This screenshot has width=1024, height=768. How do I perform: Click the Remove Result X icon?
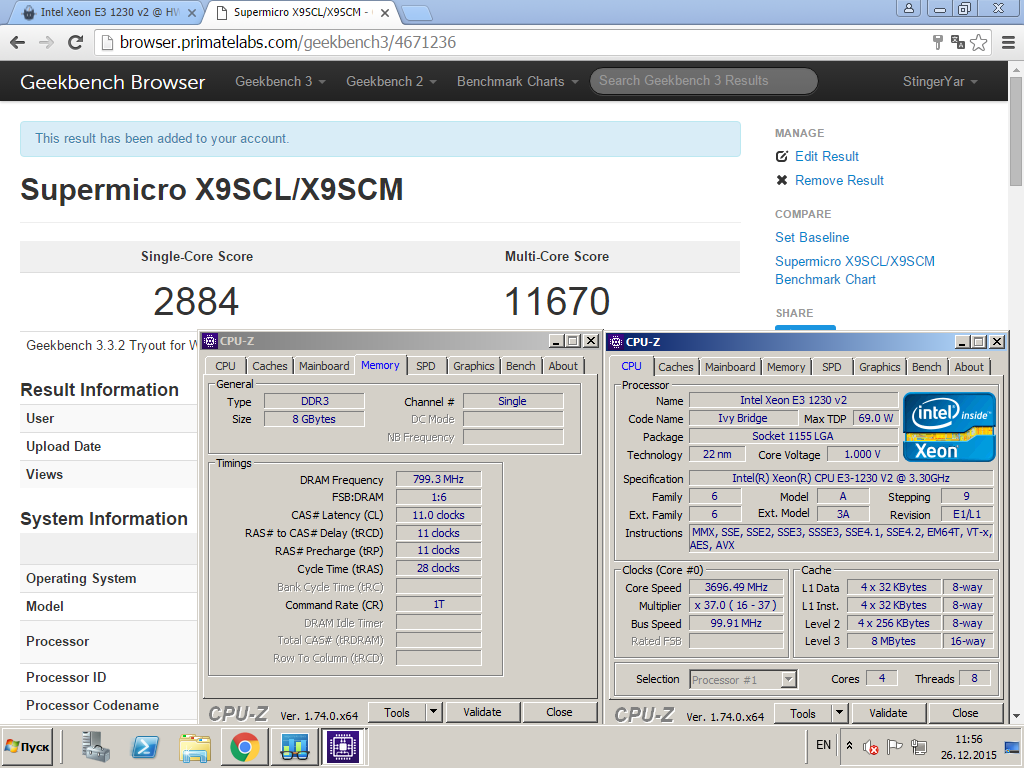(x=782, y=180)
